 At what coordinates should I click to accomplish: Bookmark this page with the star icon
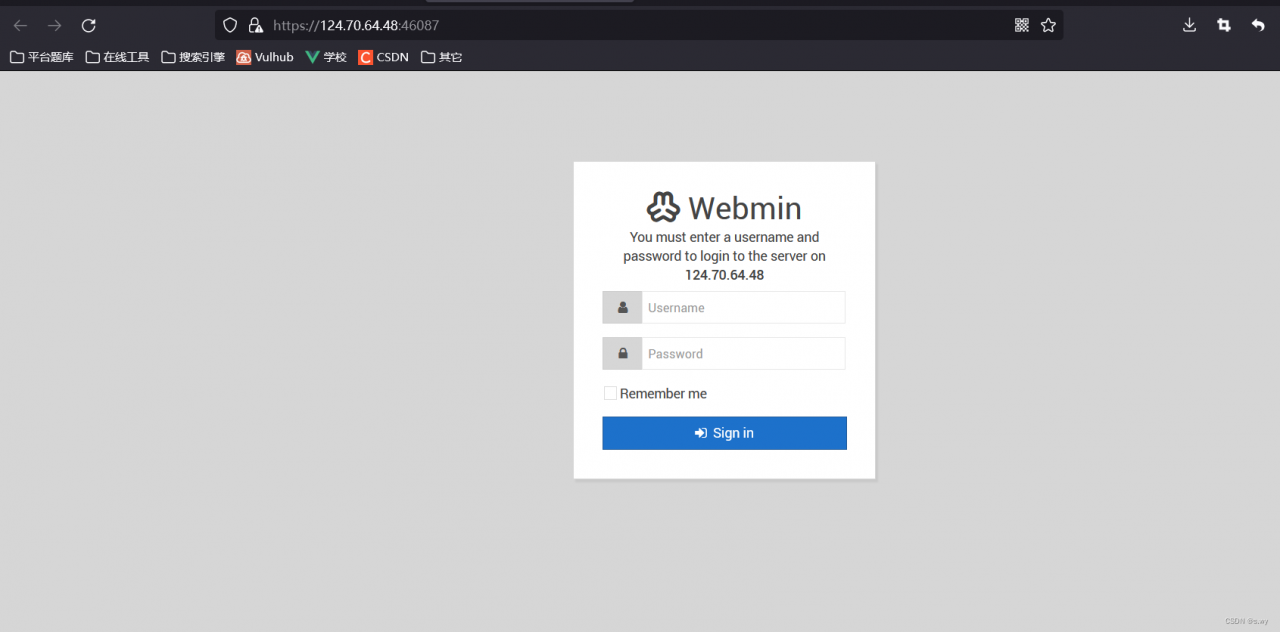coord(1048,25)
